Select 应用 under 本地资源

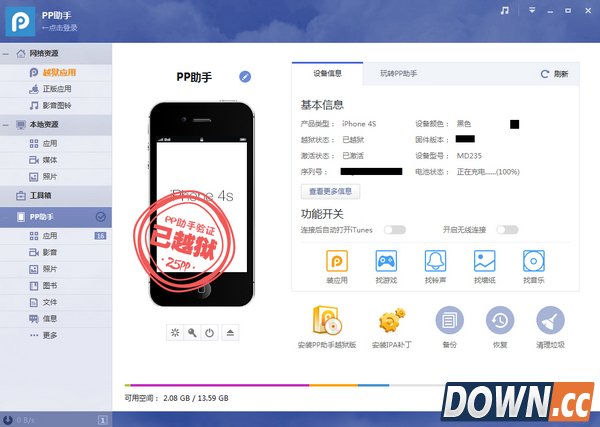56,143
